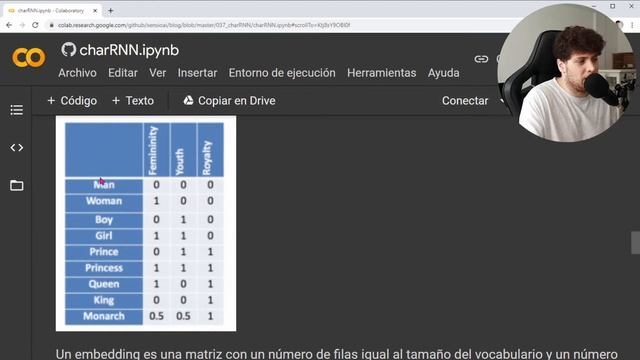Screen dimensions: 640x360
Task: Open a new browser tab with plus
Action: [x=111, y=11]
